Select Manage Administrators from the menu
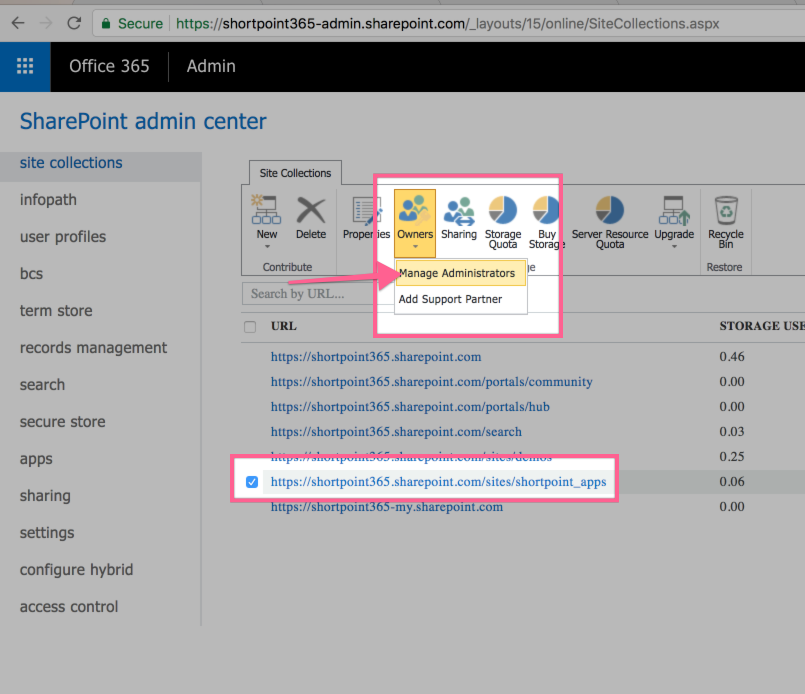The image size is (805, 694). [x=460, y=272]
